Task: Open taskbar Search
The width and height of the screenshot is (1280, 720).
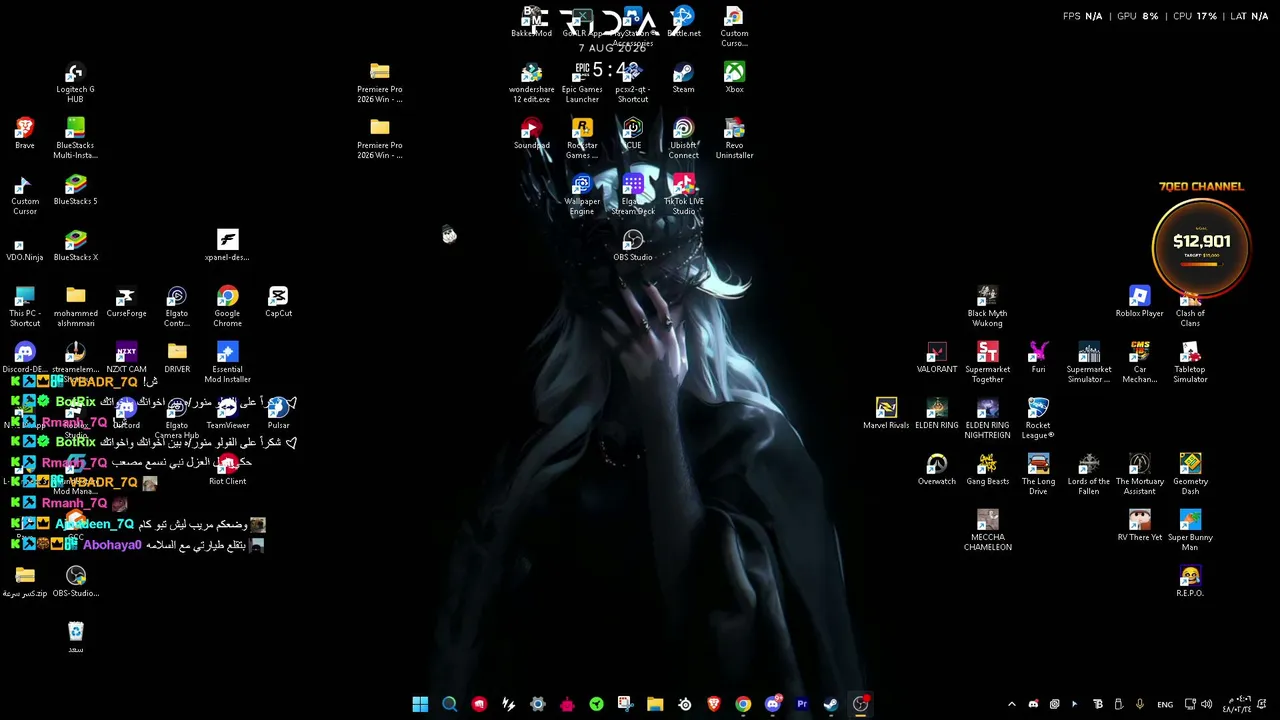Action: coord(449,704)
